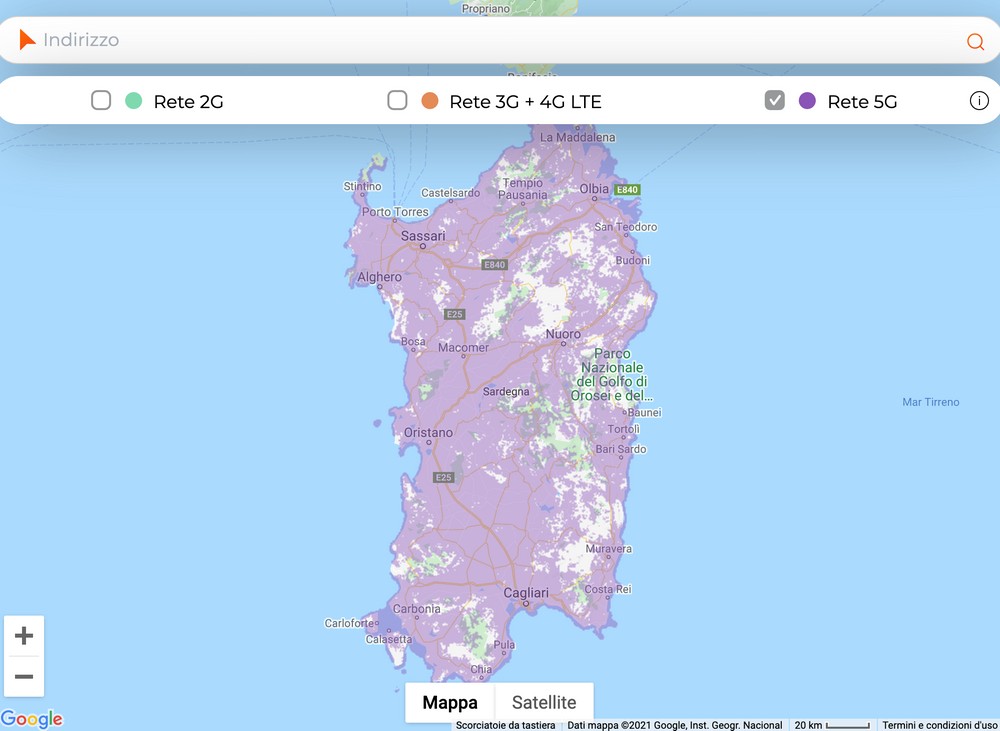Click the Rete 5G label text
1000x731 pixels.
coord(862,101)
